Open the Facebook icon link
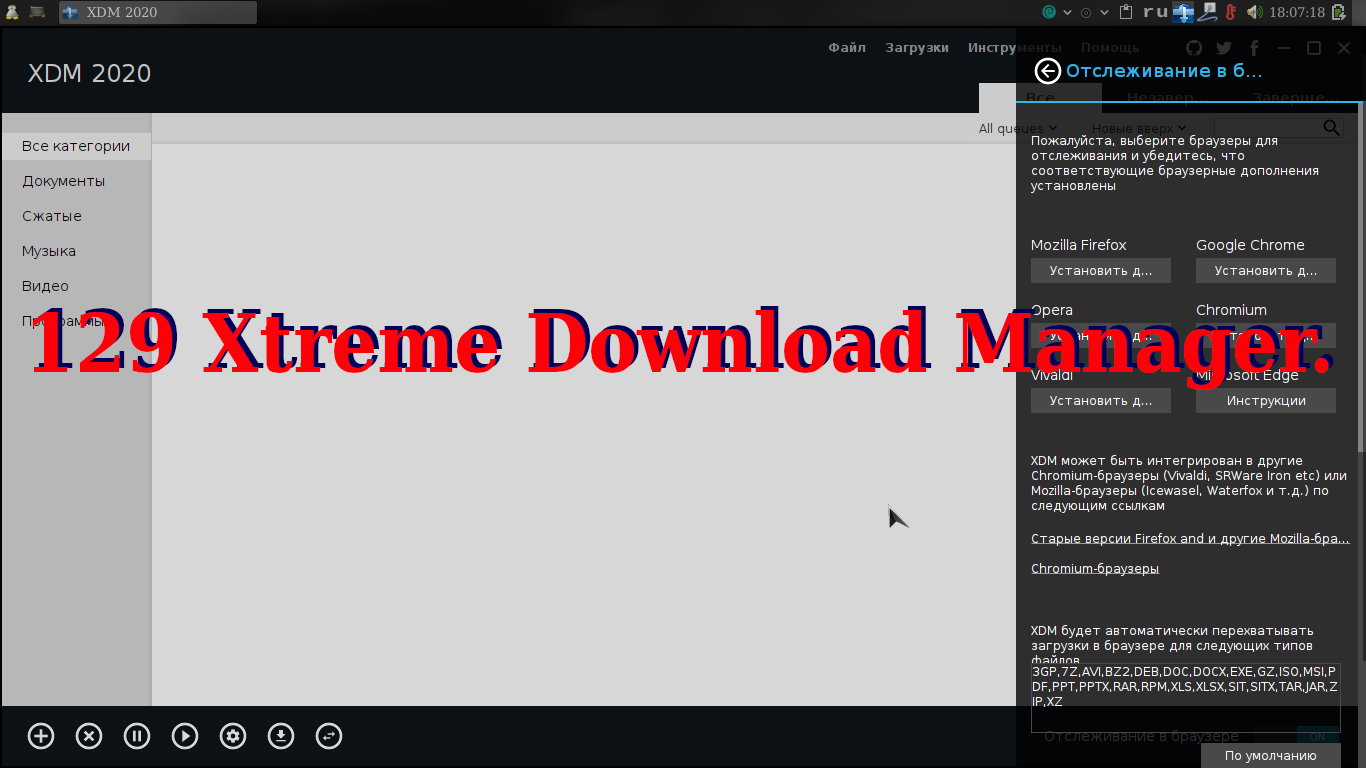1366x768 pixels. [1254, 48]
